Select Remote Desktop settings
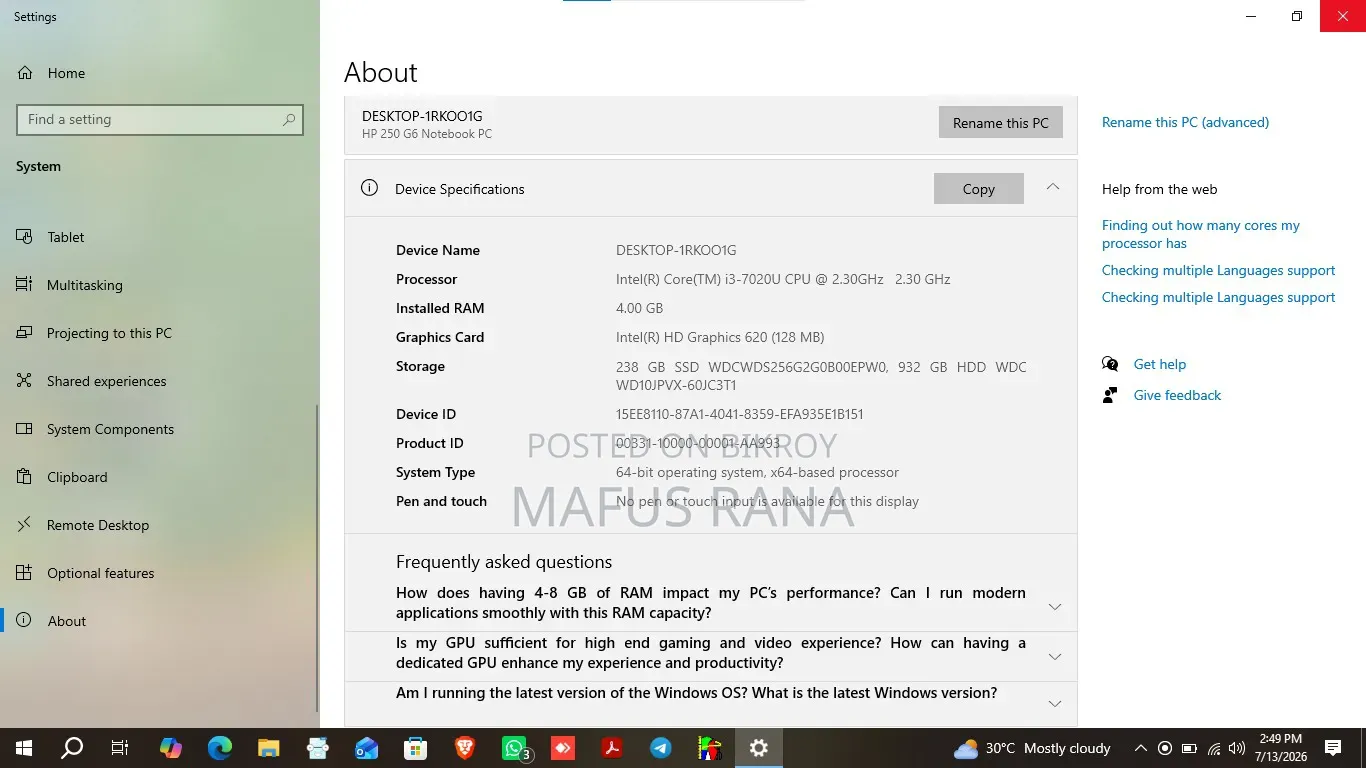This screenshot has width=1366, height=768. [98, 525]
